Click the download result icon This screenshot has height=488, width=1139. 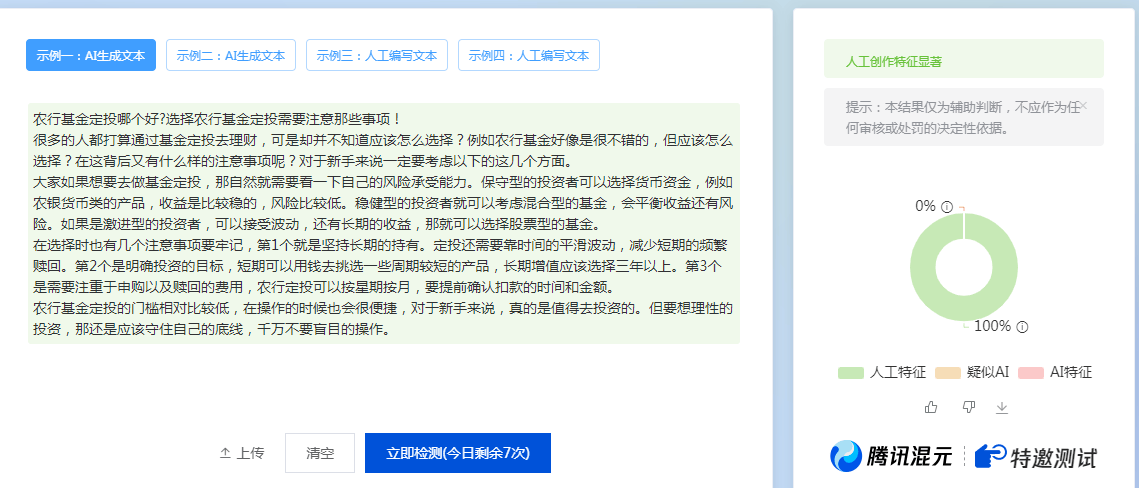point(1002,408)
